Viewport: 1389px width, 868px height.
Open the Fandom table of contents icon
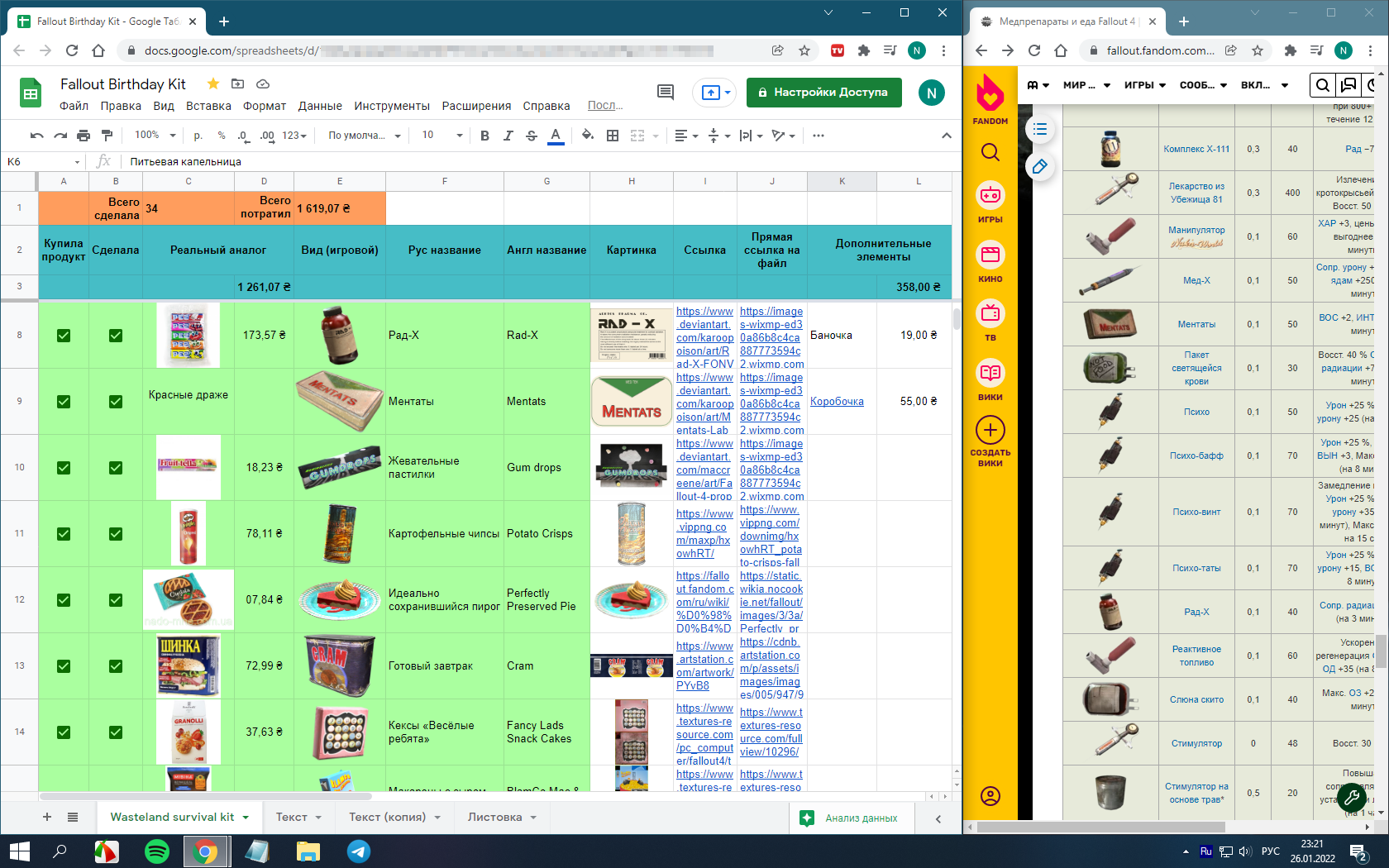point(1040,129)
